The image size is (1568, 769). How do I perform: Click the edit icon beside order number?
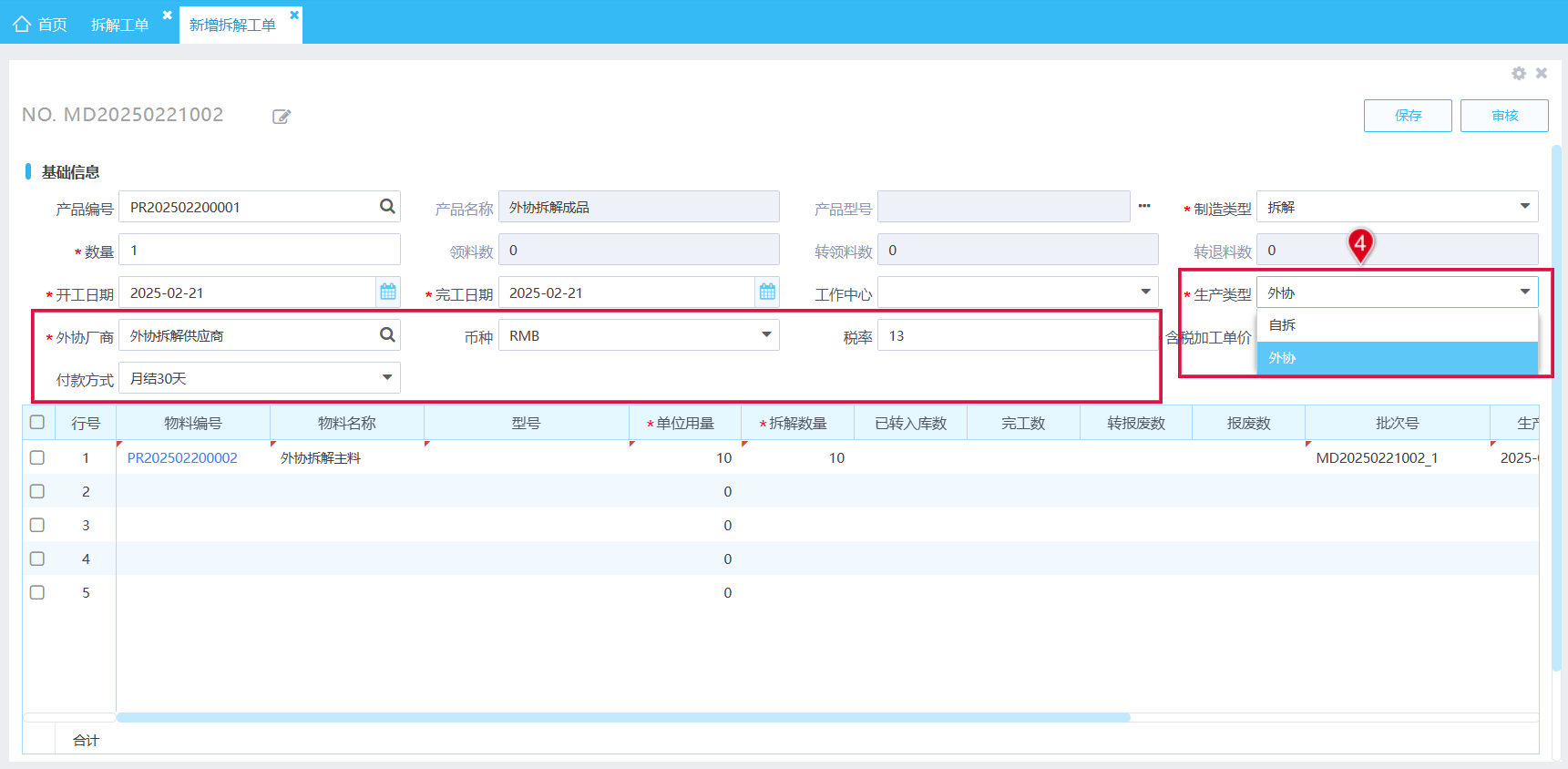[x=282, y=117]
